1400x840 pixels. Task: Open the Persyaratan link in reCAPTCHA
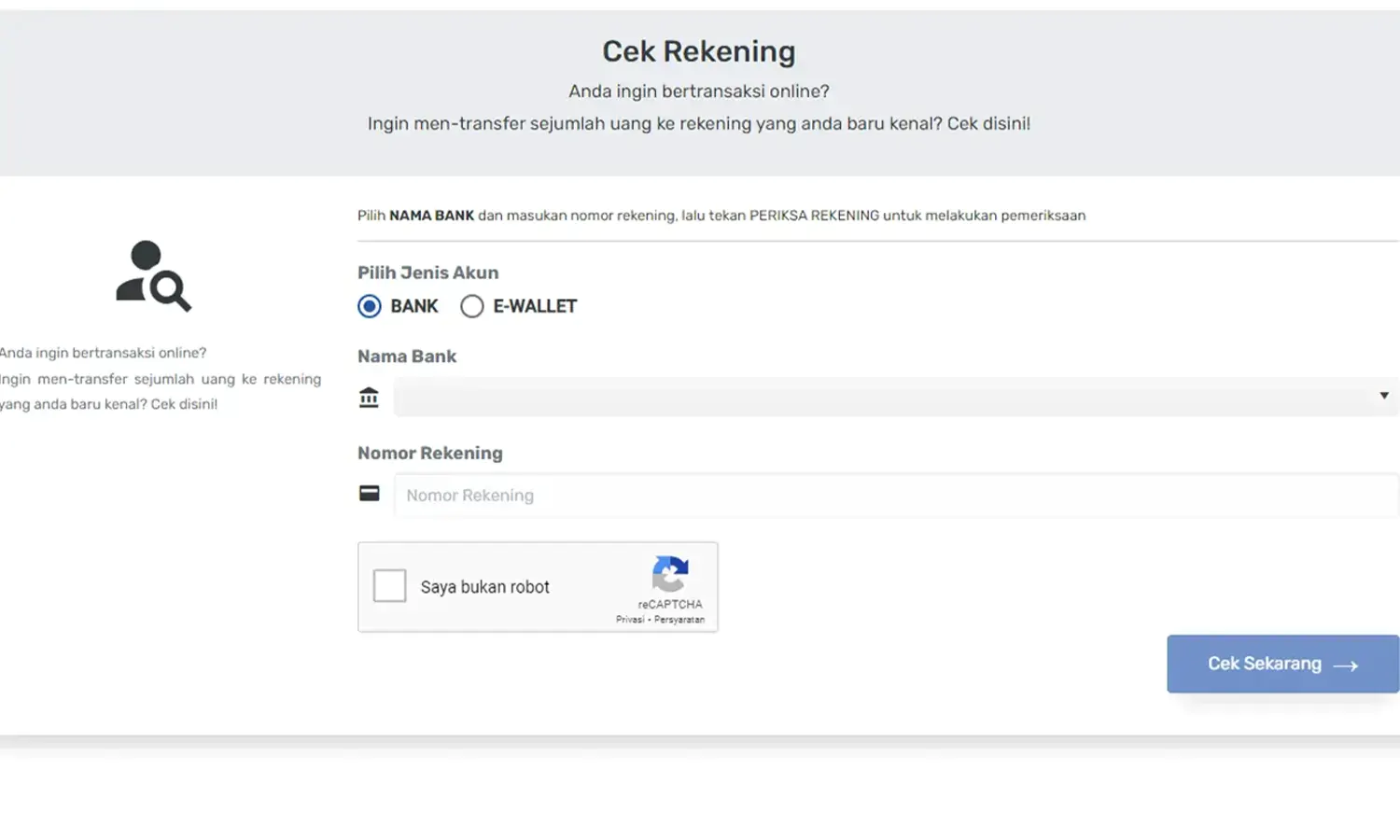point(679,620)
